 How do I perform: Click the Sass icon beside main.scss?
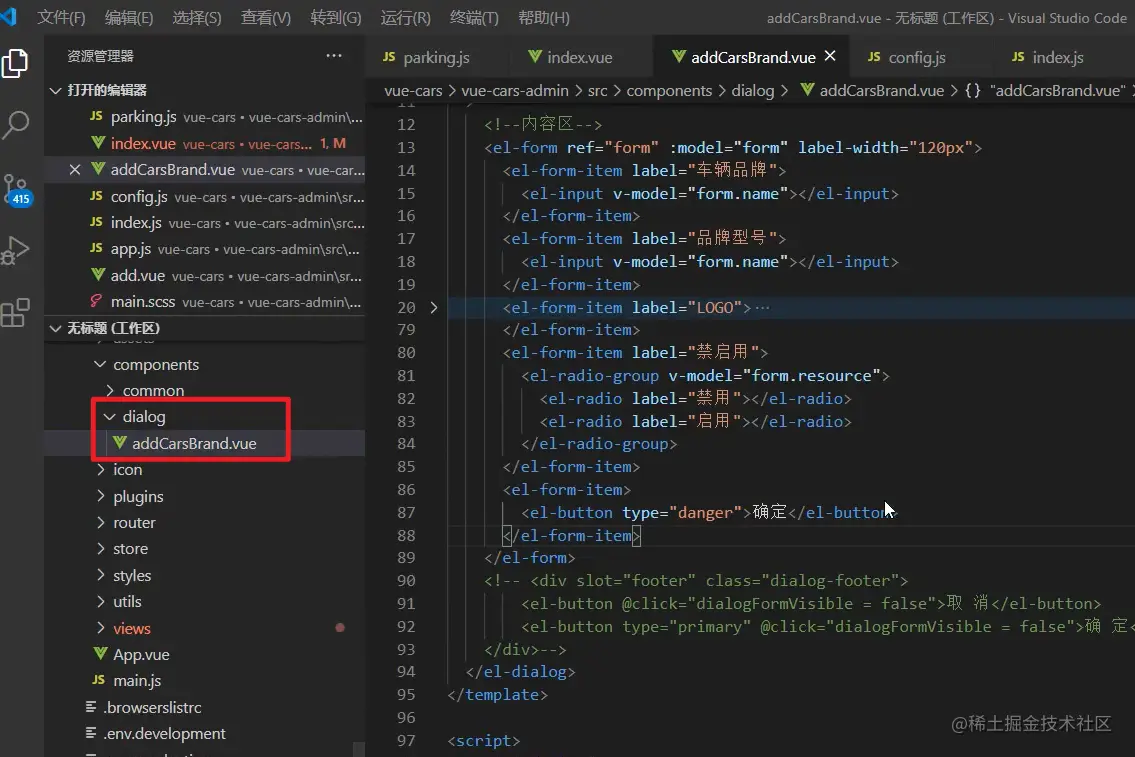pos(96,301)
